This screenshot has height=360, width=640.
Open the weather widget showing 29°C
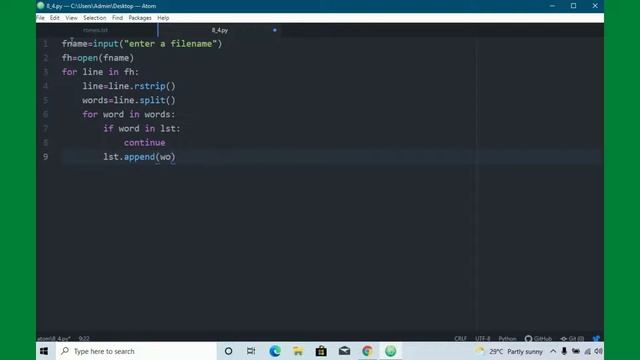point(509,351)
